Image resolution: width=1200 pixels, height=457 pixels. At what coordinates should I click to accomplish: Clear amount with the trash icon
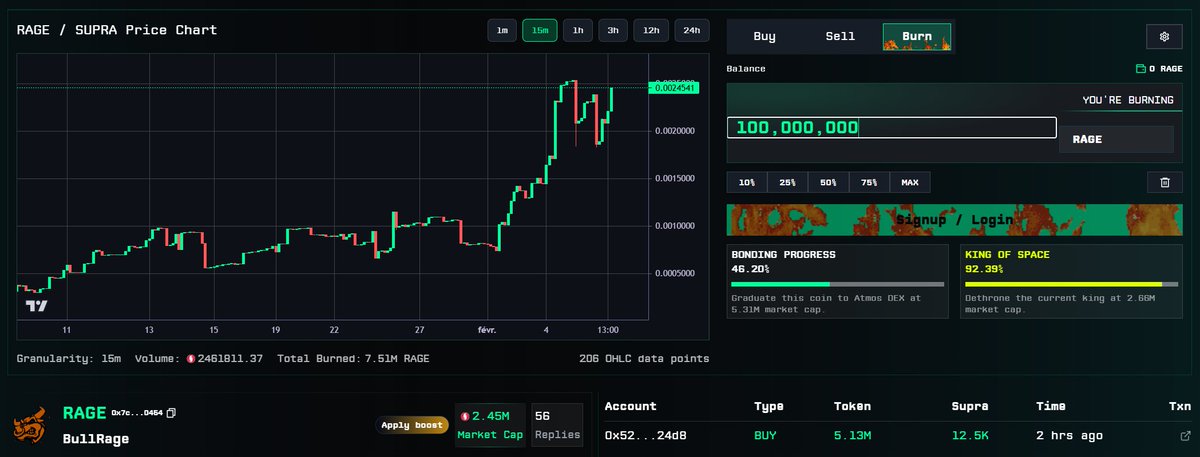point(1164,182)
